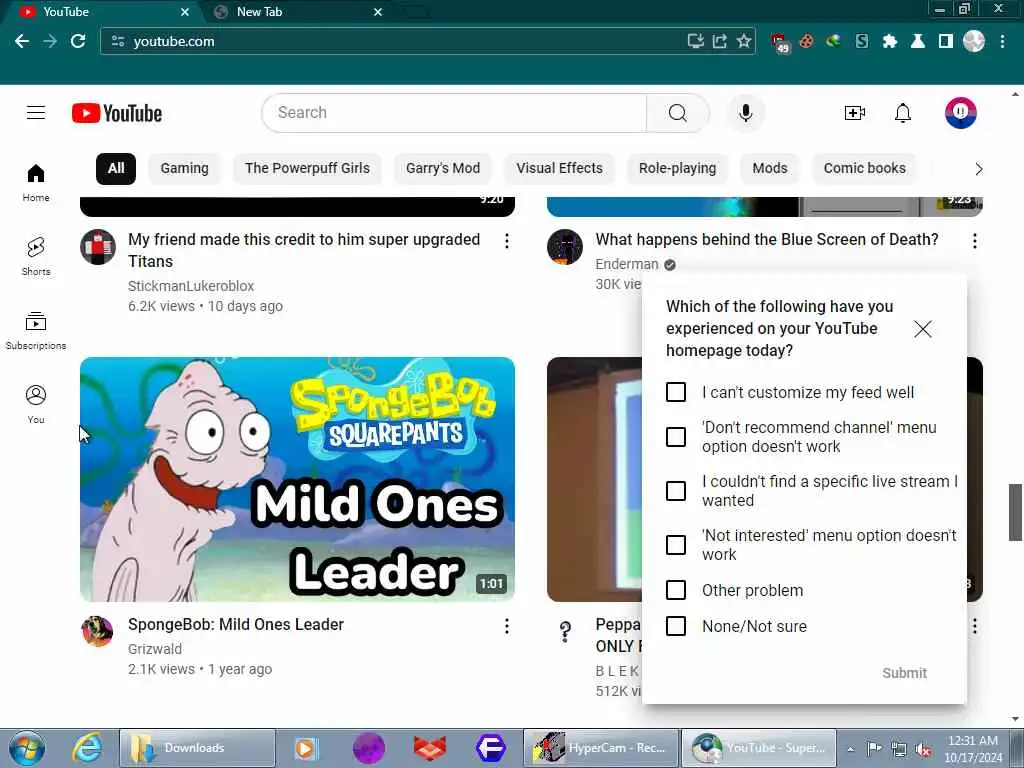1024x768 pixels.
Task: Show more category chips with right arrow
Action: tap(978, 169)
